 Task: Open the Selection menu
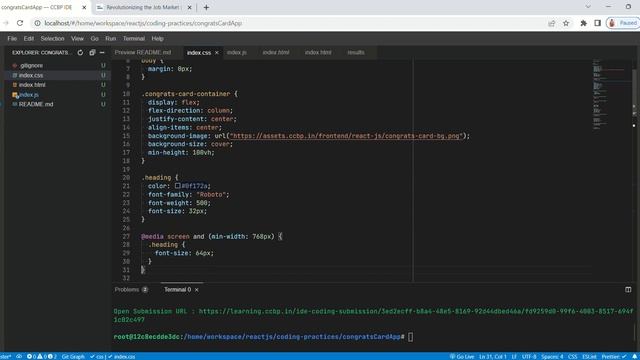click(x=52, y=39)
